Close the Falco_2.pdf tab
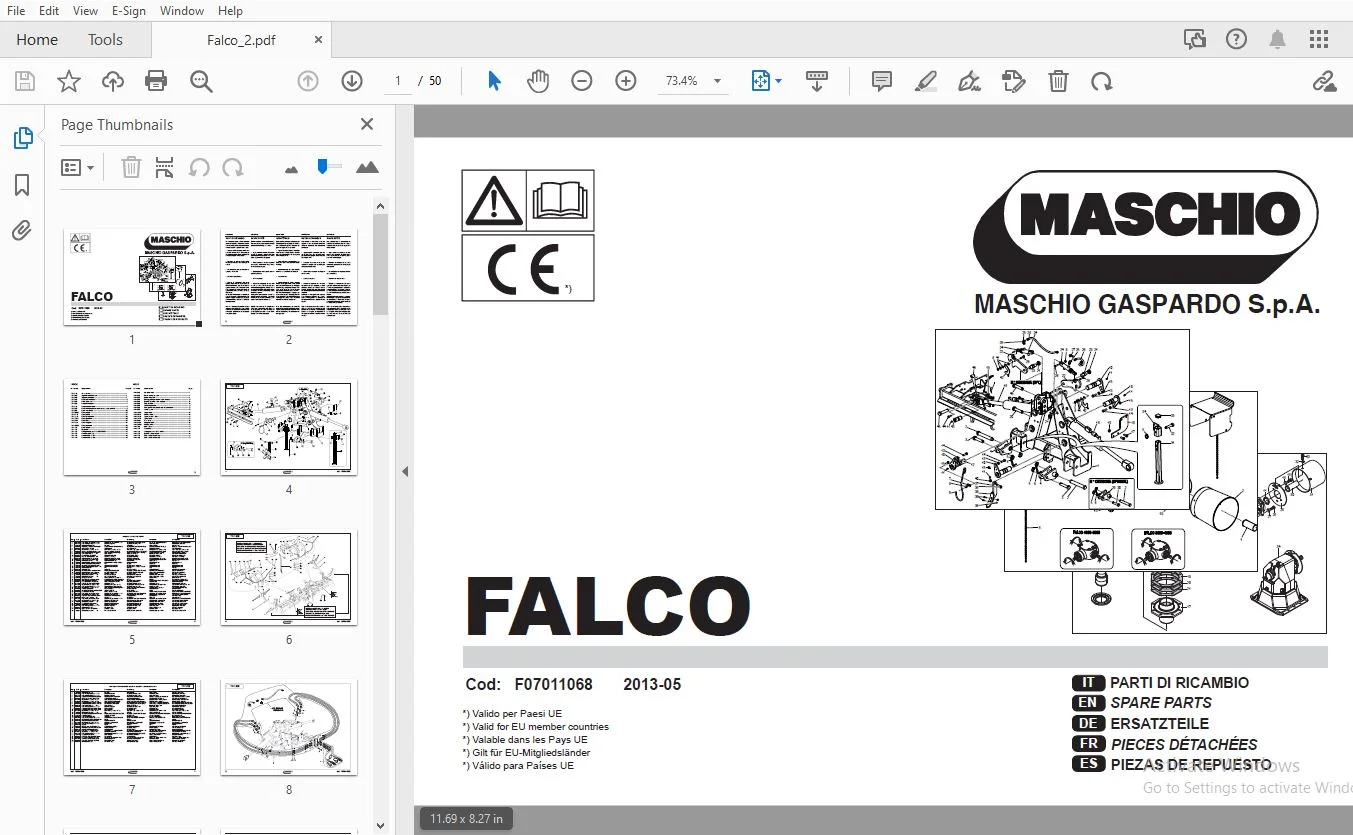Screen dimensions: 1353x835 [318, 40]
